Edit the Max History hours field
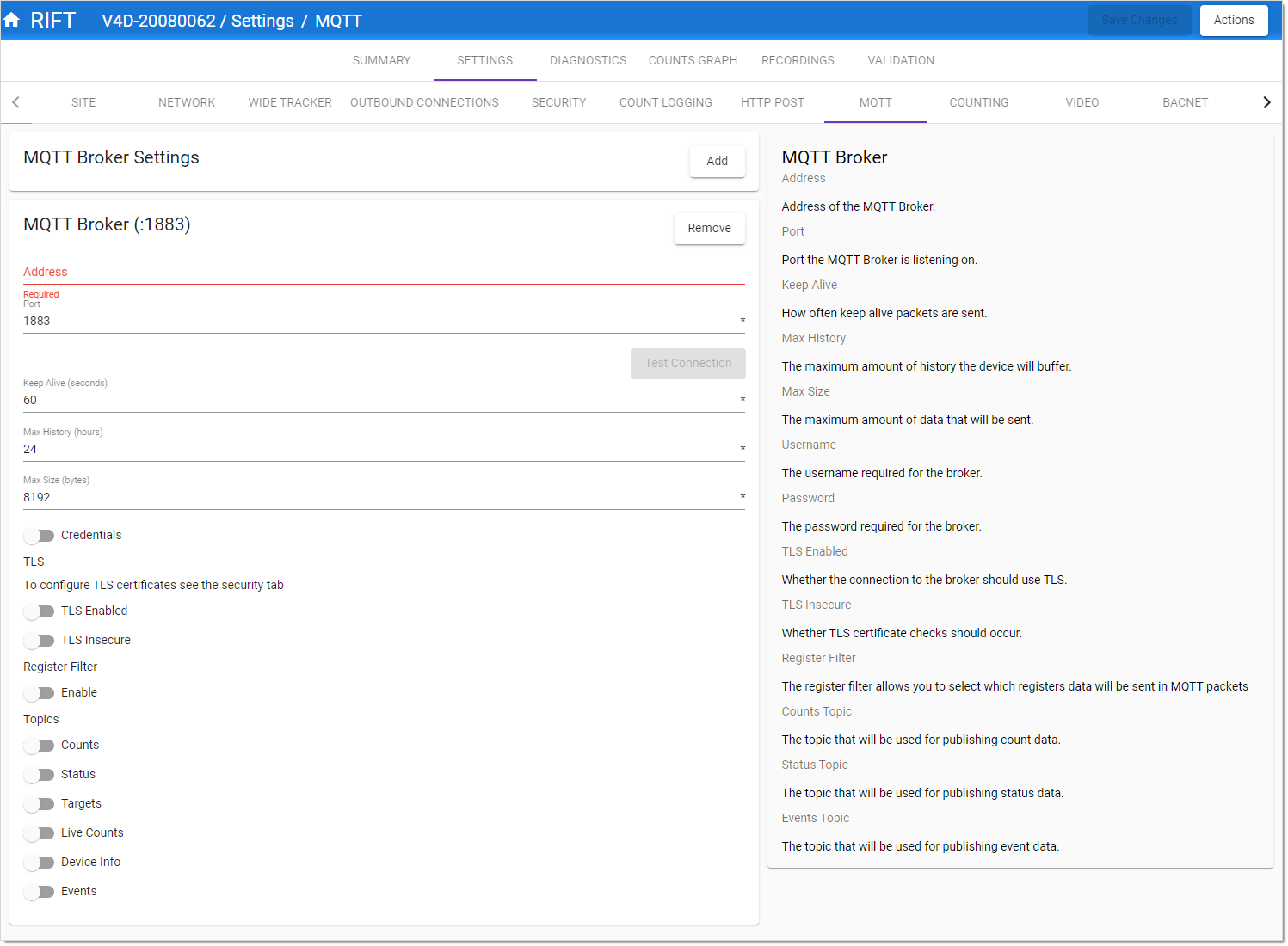The height and width of the screenshot is (946, 1288). coord(384,449)
